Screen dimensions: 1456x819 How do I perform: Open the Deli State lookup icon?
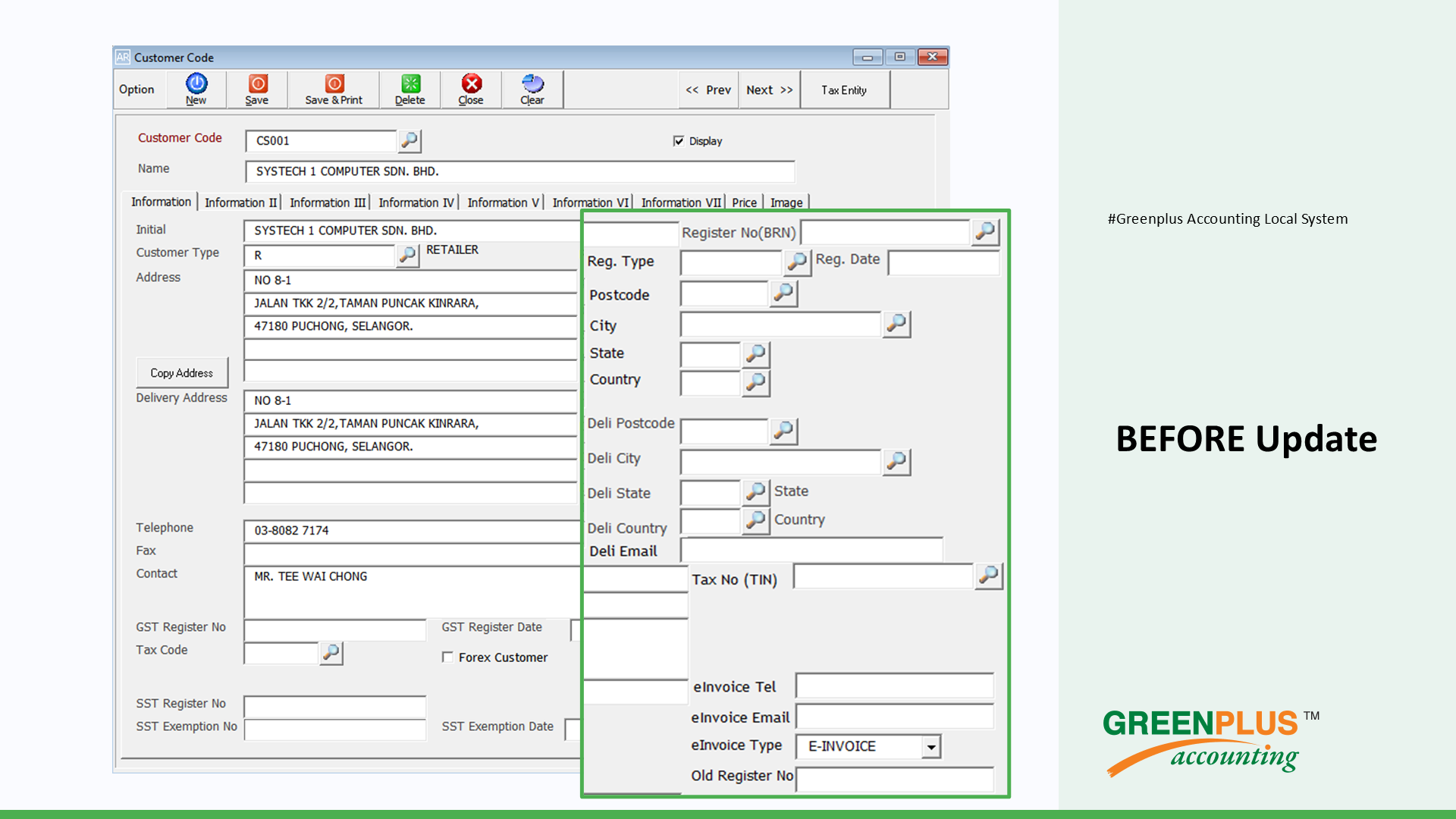pyautogui.click(x=756, y=492)
